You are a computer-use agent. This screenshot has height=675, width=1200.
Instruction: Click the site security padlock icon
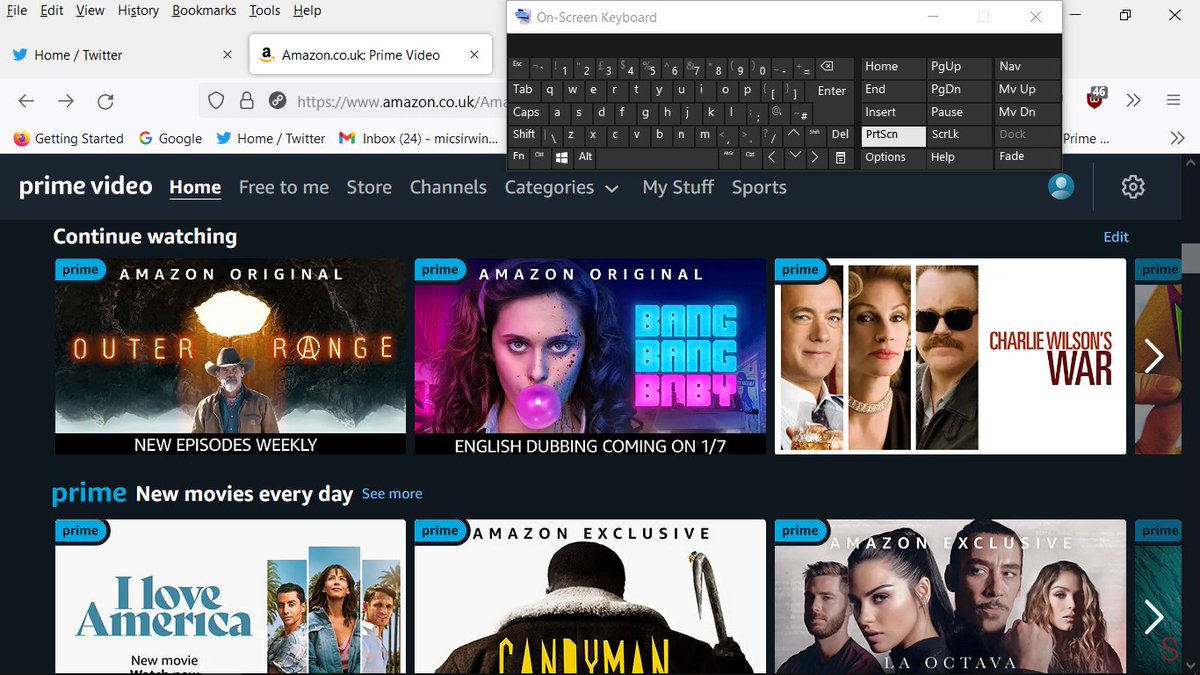click(x=246, y=101)
